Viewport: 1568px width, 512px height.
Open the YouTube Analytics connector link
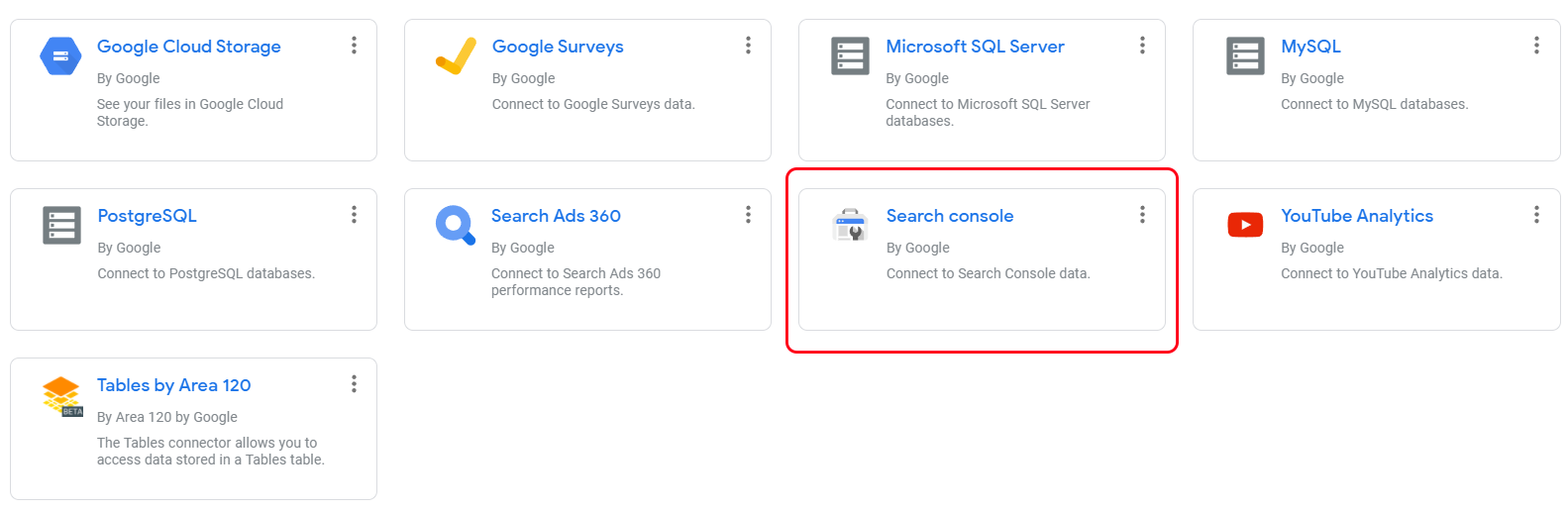(1357, 216)
